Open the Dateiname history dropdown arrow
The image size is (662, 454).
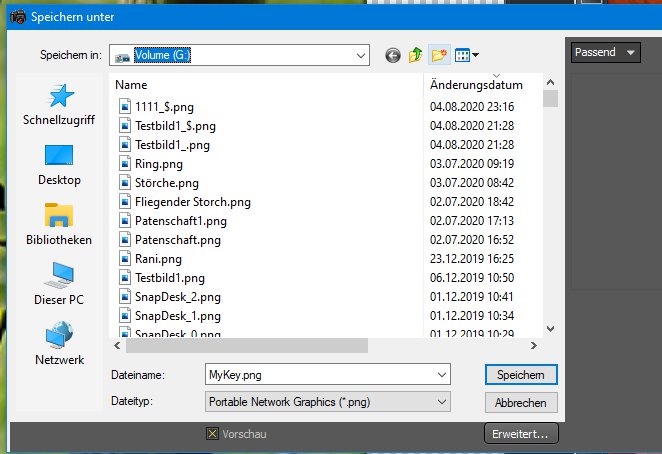pos(443,374)
